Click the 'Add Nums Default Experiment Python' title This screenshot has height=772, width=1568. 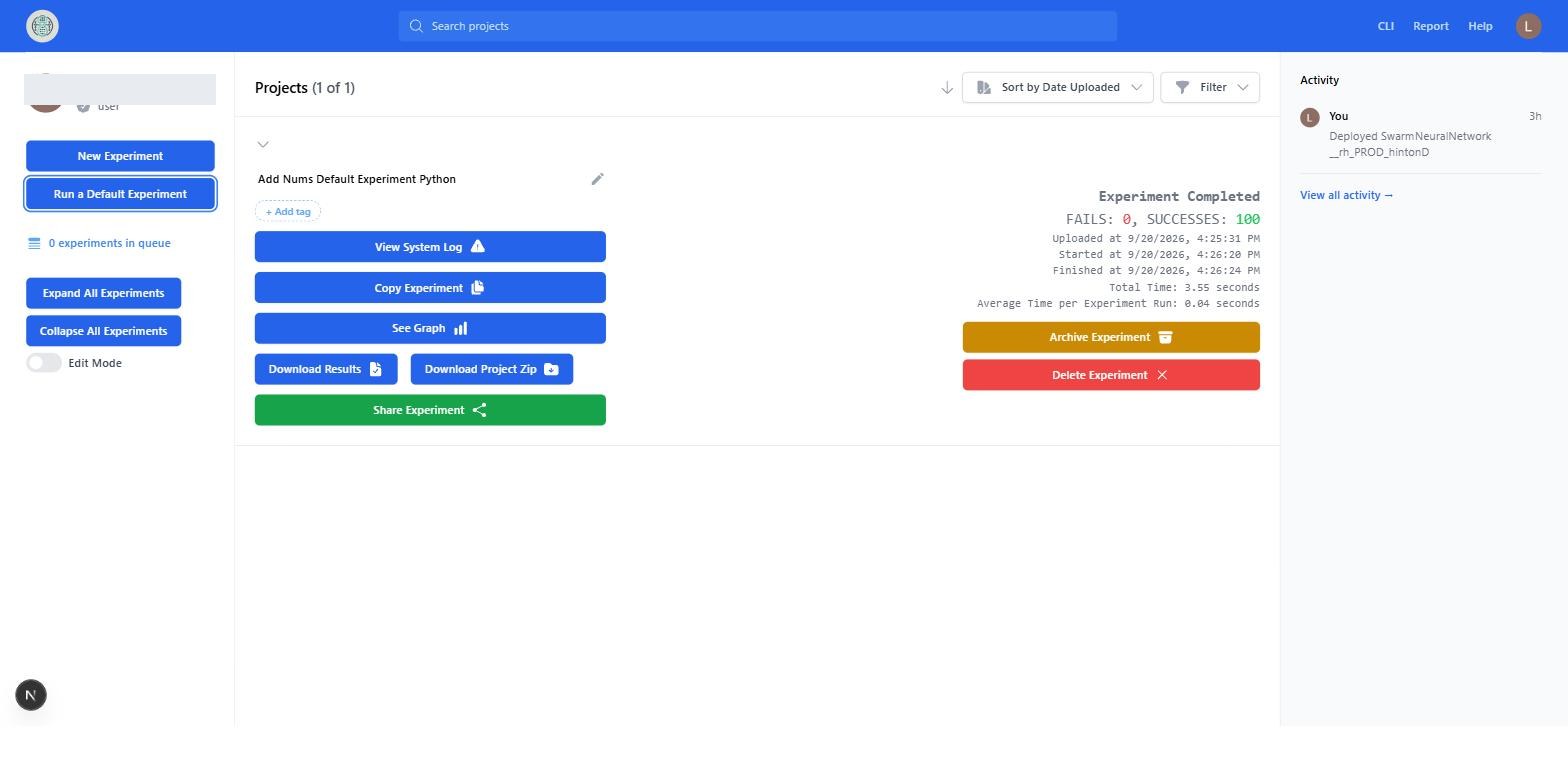[x=357, y=179]
